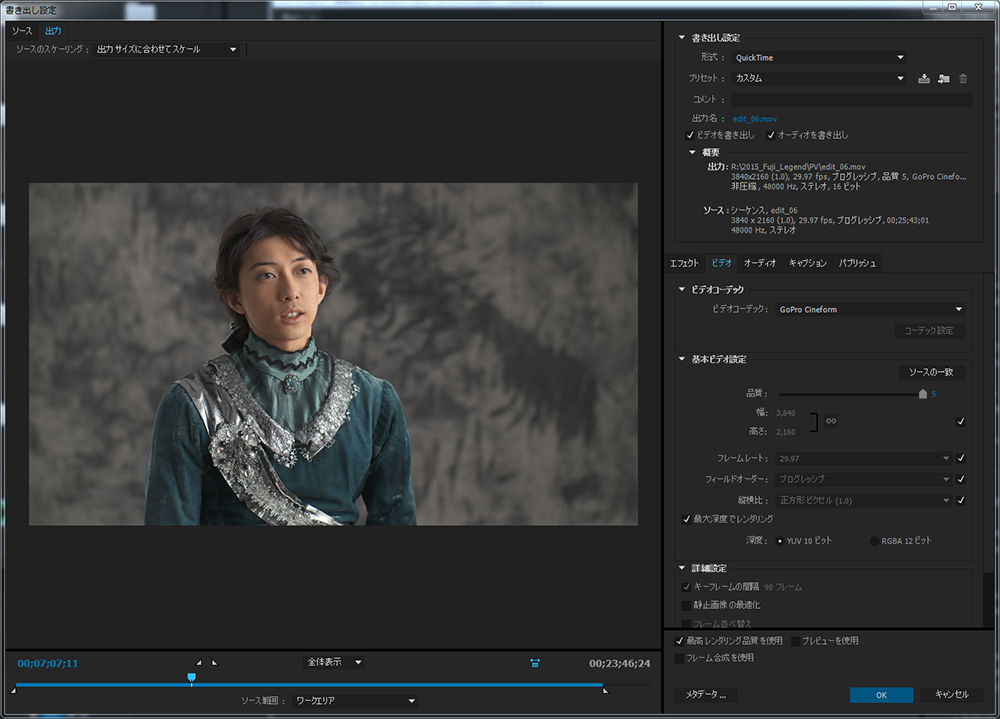Open the プリセット カスタム dropdown
Screen dimensions: 1000x719
(820, 78)
